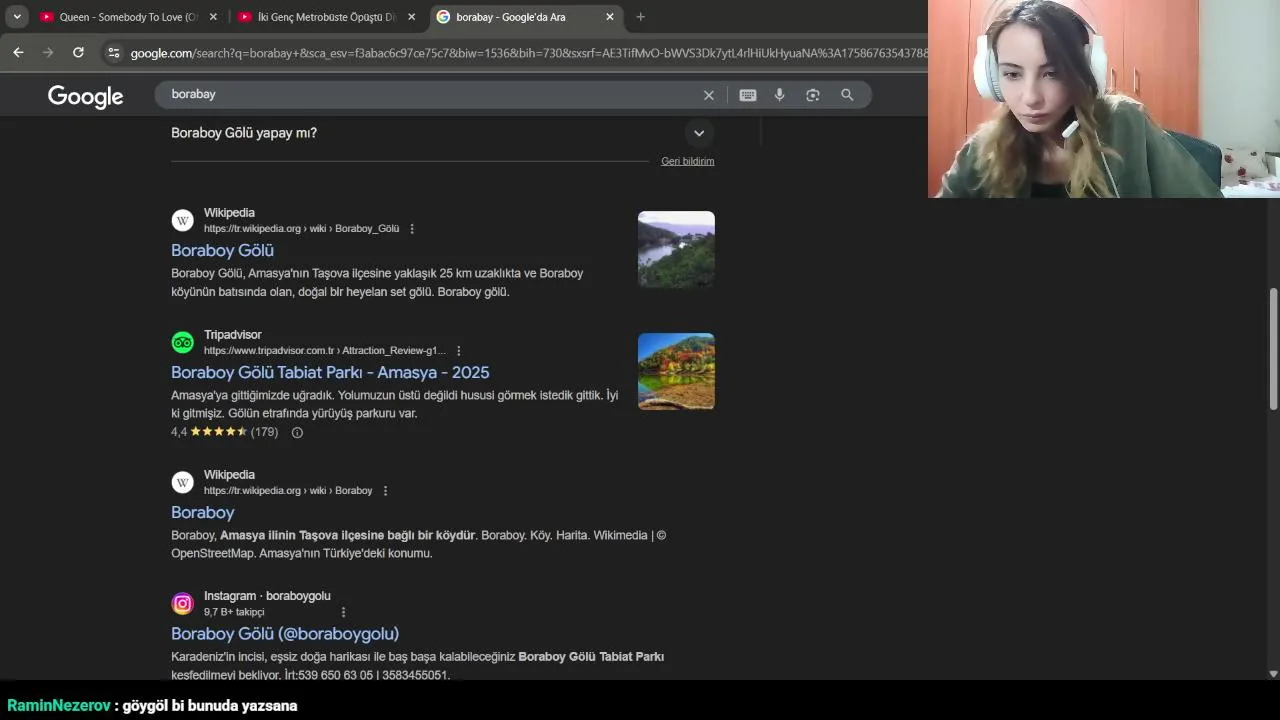Screen dimensions: 1280x720
Task: Go to Google home via logo
Action: click(x=85, y=96)
